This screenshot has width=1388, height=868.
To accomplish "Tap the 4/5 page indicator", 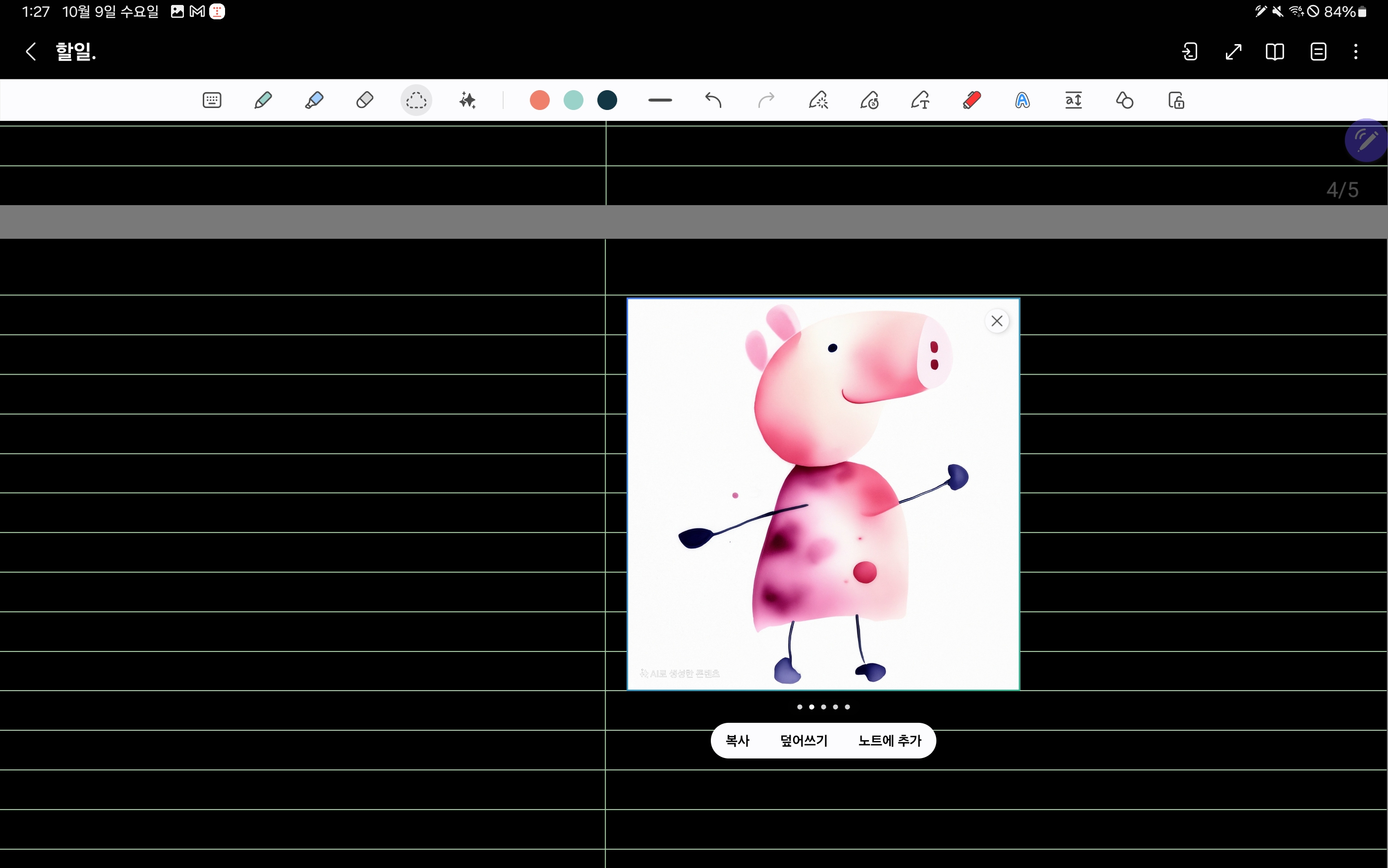I will [x=1342, y=189].
